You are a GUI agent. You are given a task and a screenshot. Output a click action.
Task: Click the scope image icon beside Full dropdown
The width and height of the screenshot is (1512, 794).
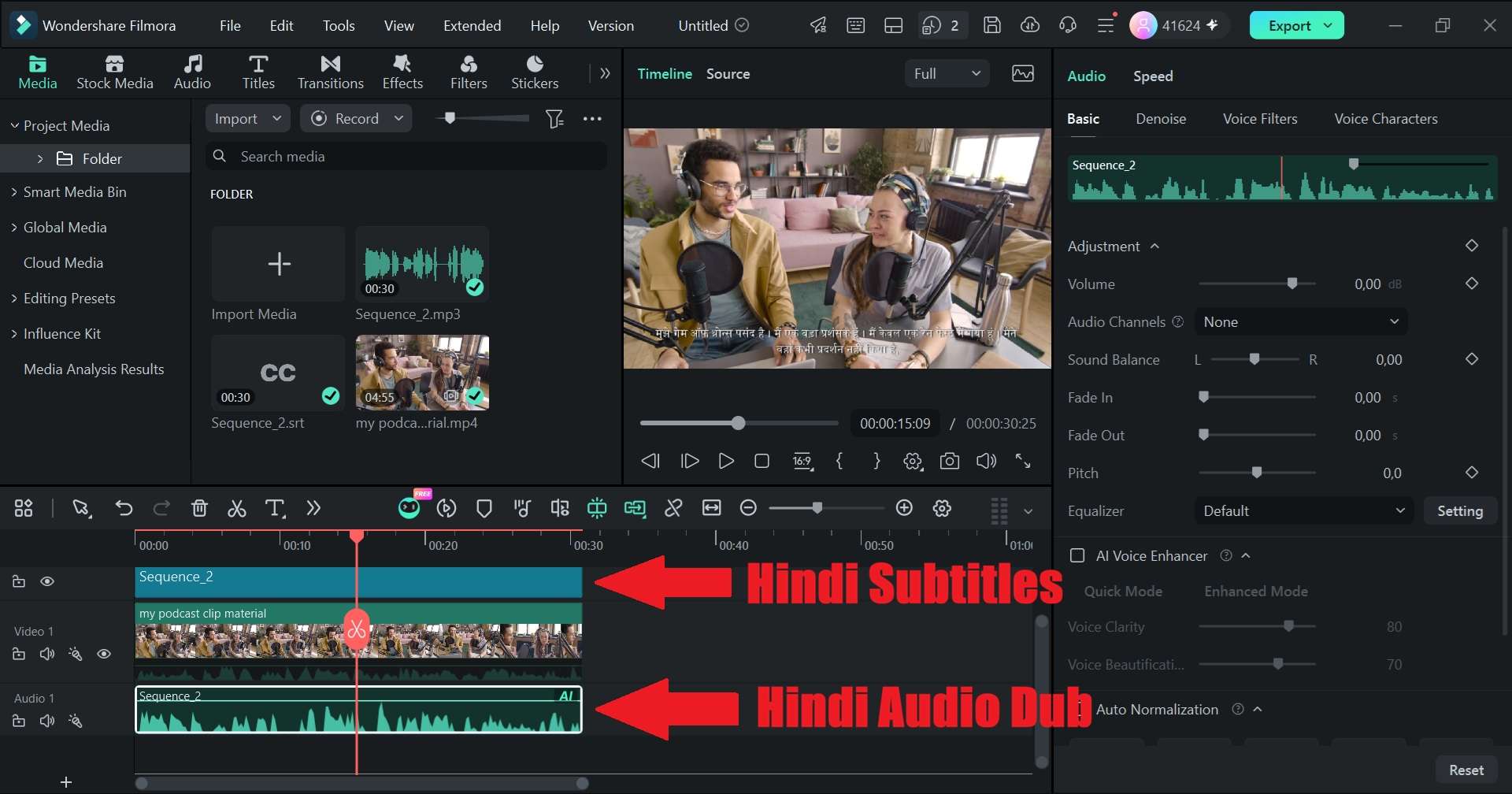click(x=1023, y=73)
